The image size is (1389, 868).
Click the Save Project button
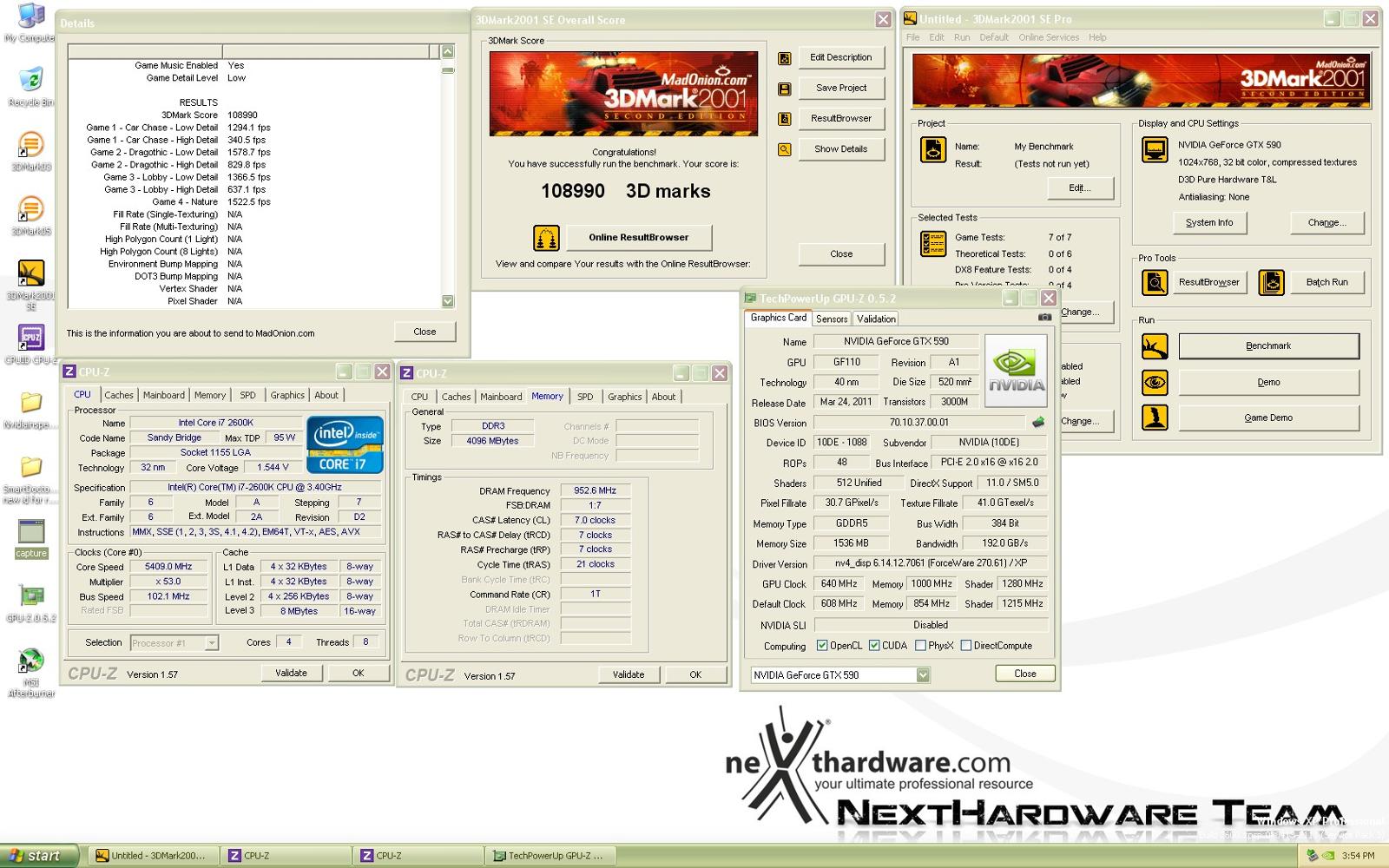click(x=841, y=88)
